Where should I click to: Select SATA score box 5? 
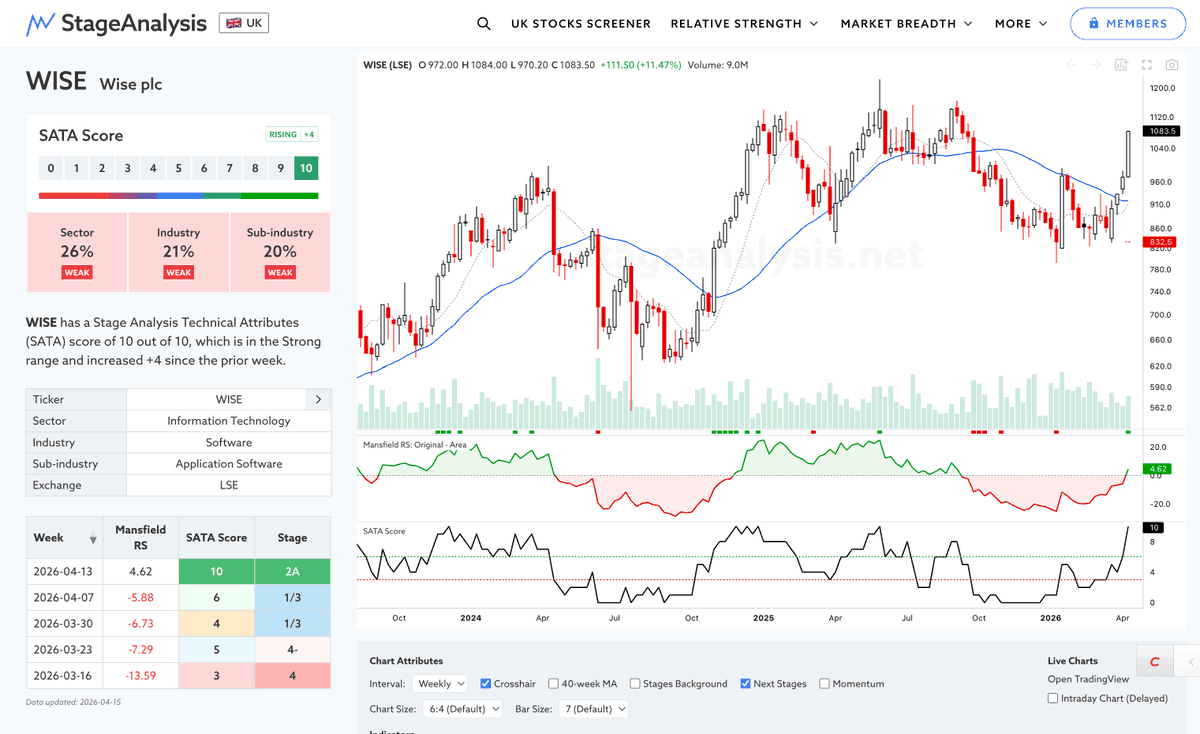[x=178, y=169]
